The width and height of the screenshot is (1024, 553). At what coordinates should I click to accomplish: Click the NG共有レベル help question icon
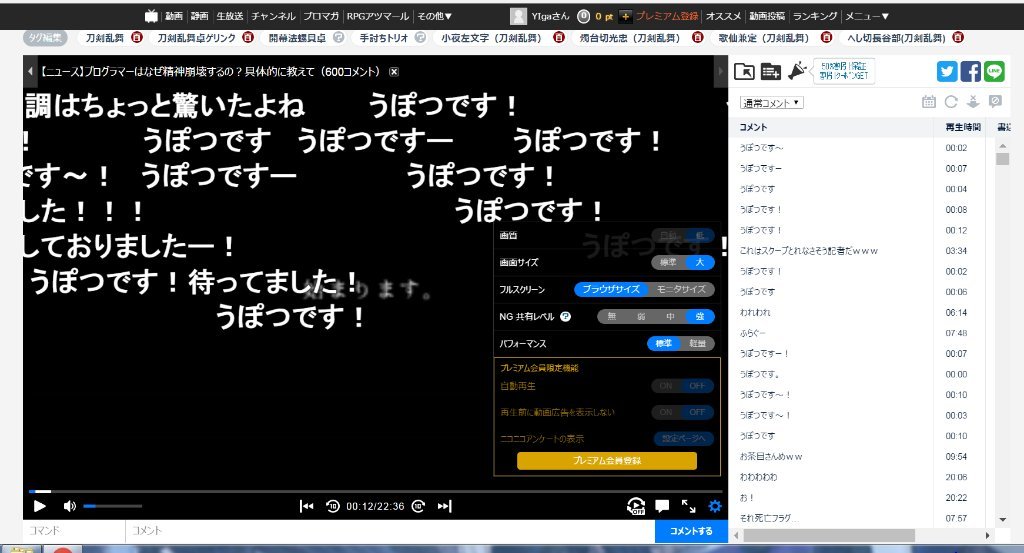click(566, 317)
